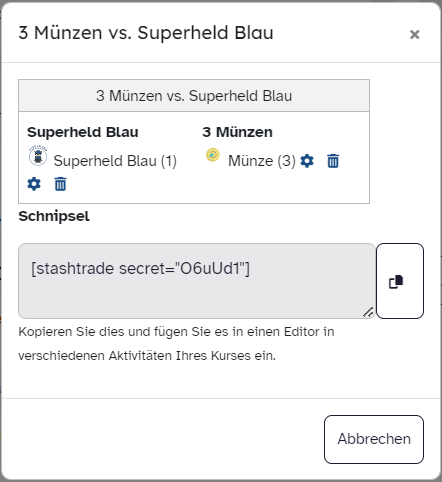Click the dialog title 3 Münzen vs. Superheld Blau
This screenshot has width=442, height=482.
[146, 33]
